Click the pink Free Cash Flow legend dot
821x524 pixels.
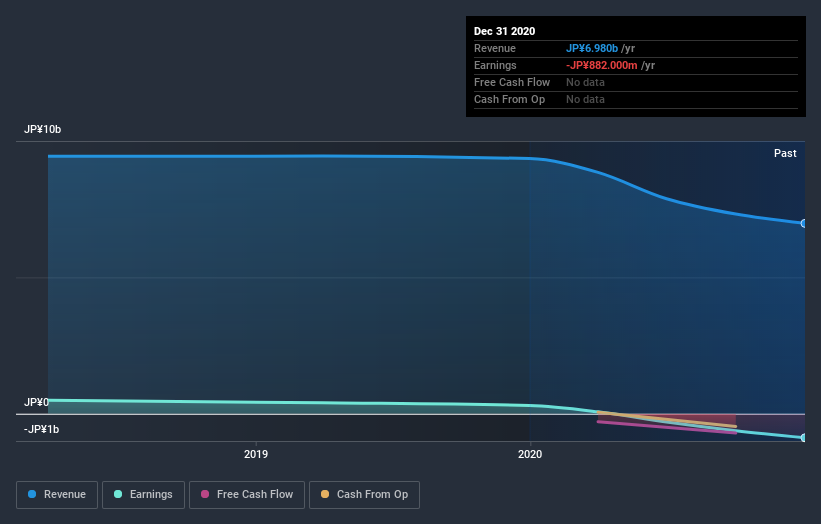point(205,494)
